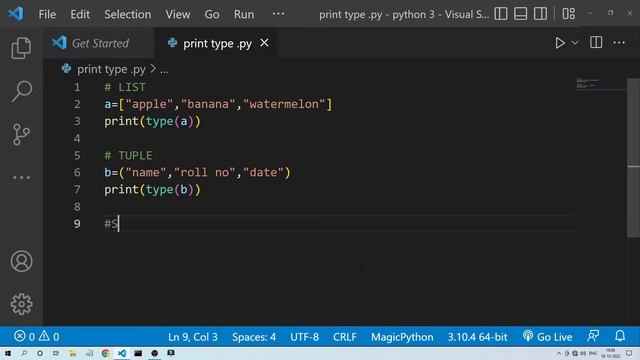The width and height of the screenshot is (640, 360).
Task: Click the tuple assignment on line 6
Action: [x=197, y=172]
